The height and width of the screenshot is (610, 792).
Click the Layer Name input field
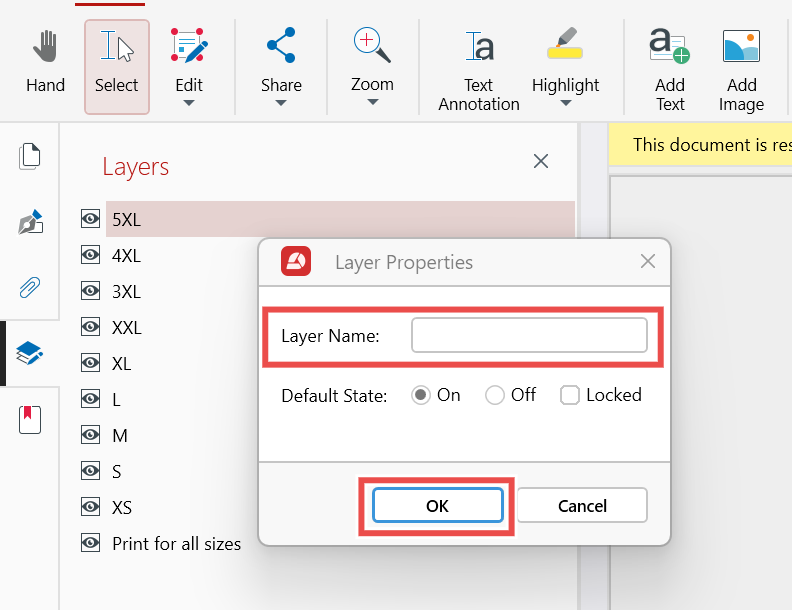[x=529, y=335]
